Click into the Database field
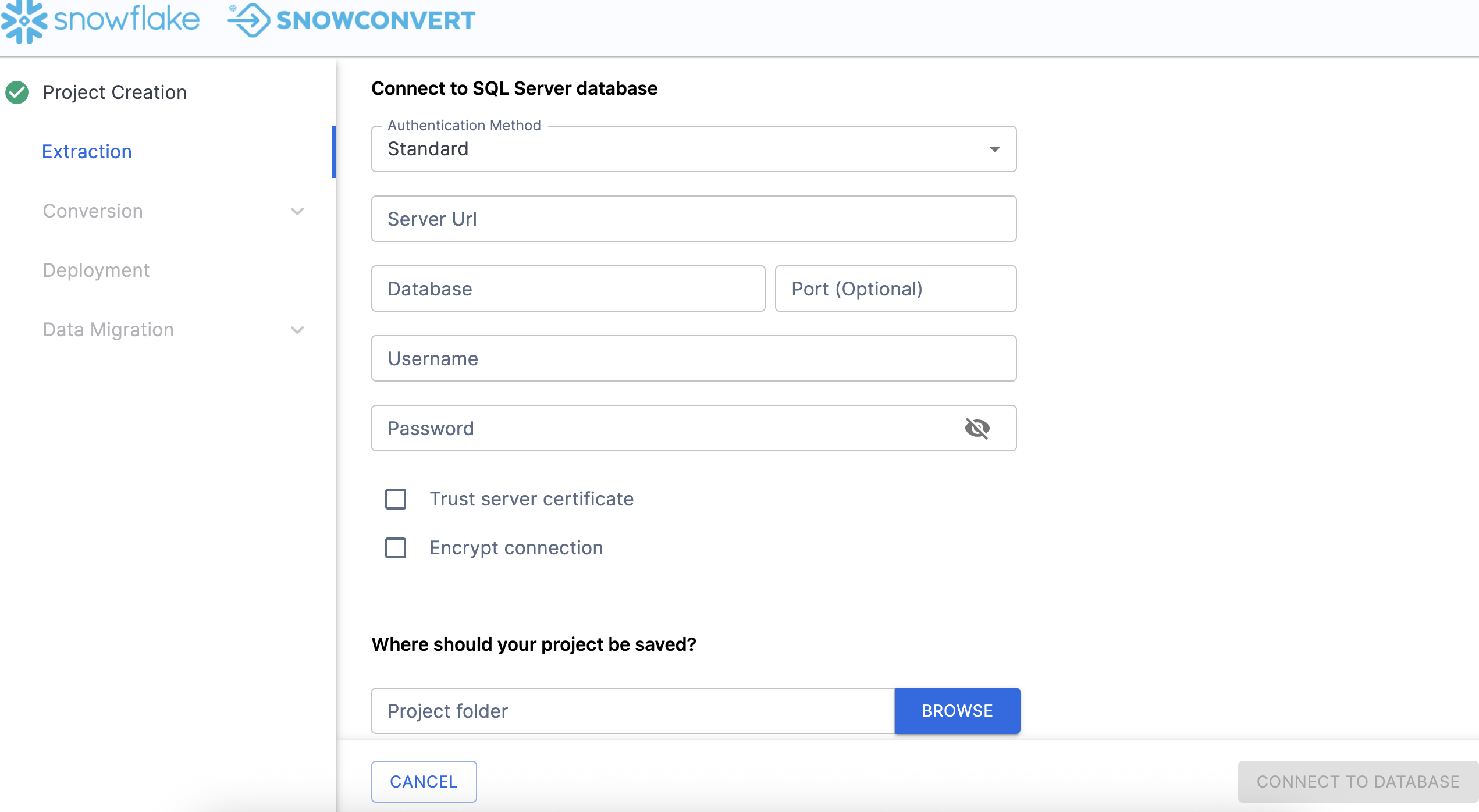The image size is (1479, 812). point(568,289)
